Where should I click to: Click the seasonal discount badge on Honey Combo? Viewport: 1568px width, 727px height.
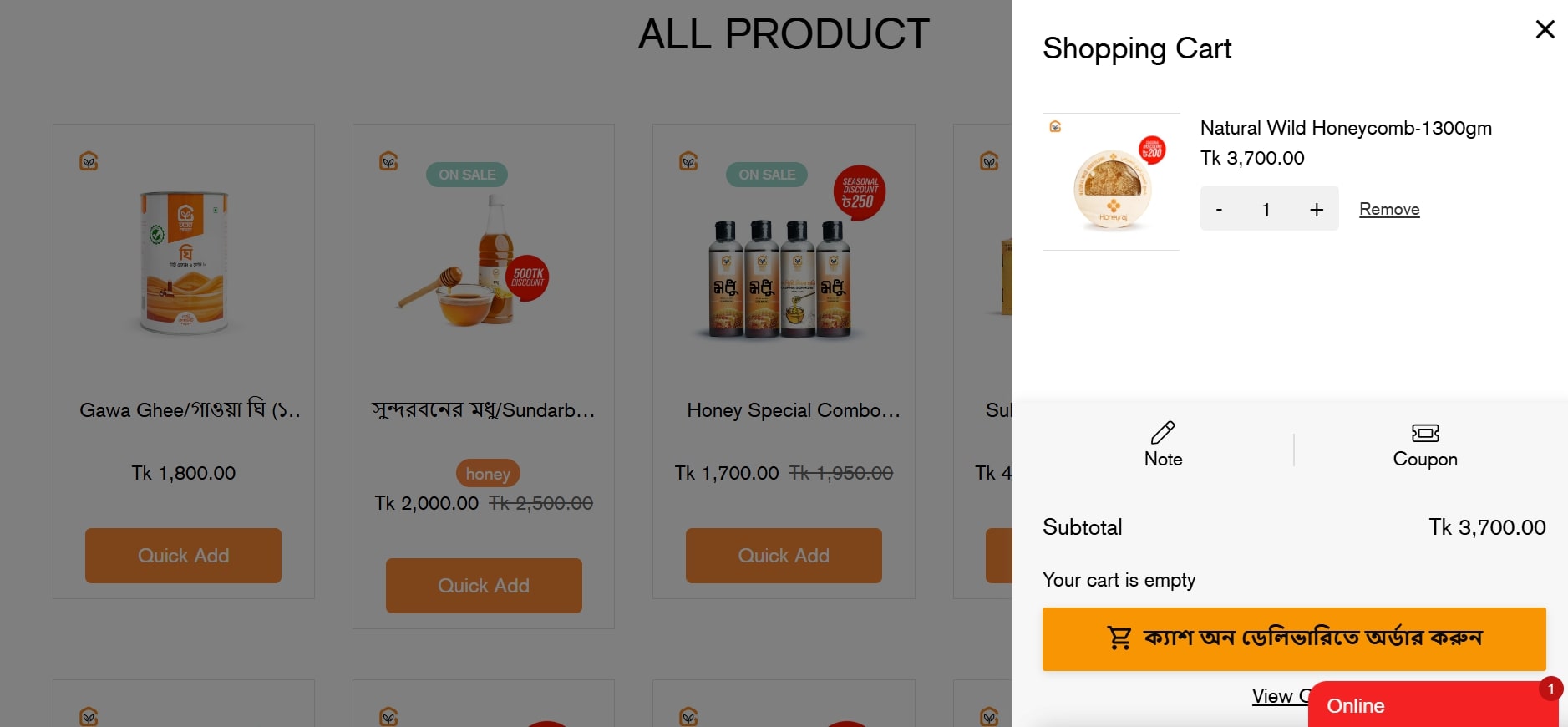pyautogui.click(x=859, y=193)
